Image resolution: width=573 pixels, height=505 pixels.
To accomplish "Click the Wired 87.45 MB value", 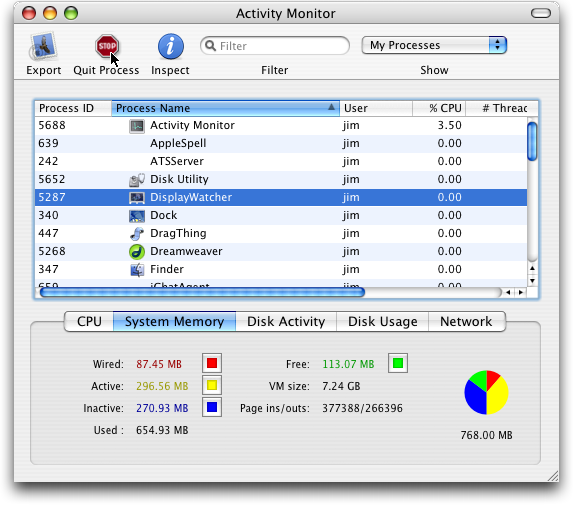I will (159, 364).
